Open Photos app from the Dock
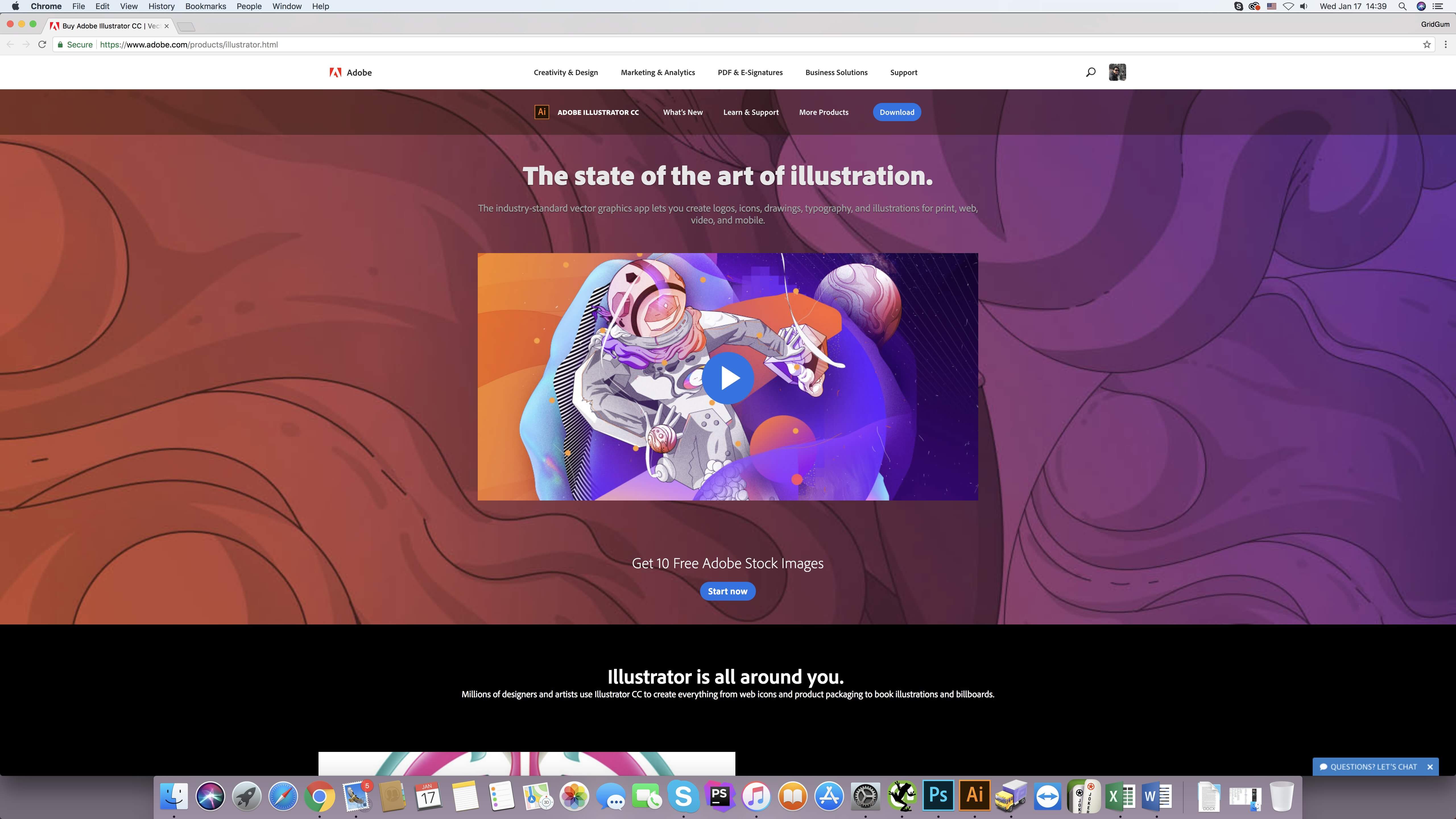This screenshot has height=819, width=1456. pos(574,796)
